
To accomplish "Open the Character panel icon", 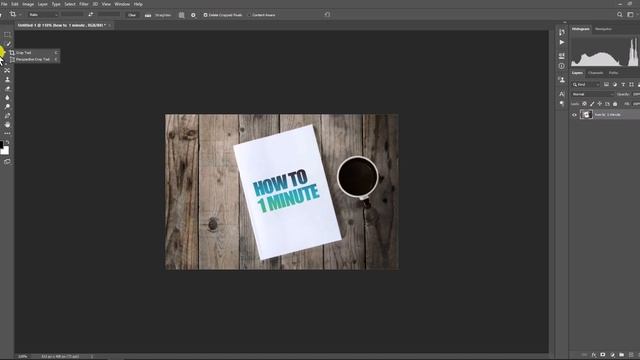I will pos(562,94).
